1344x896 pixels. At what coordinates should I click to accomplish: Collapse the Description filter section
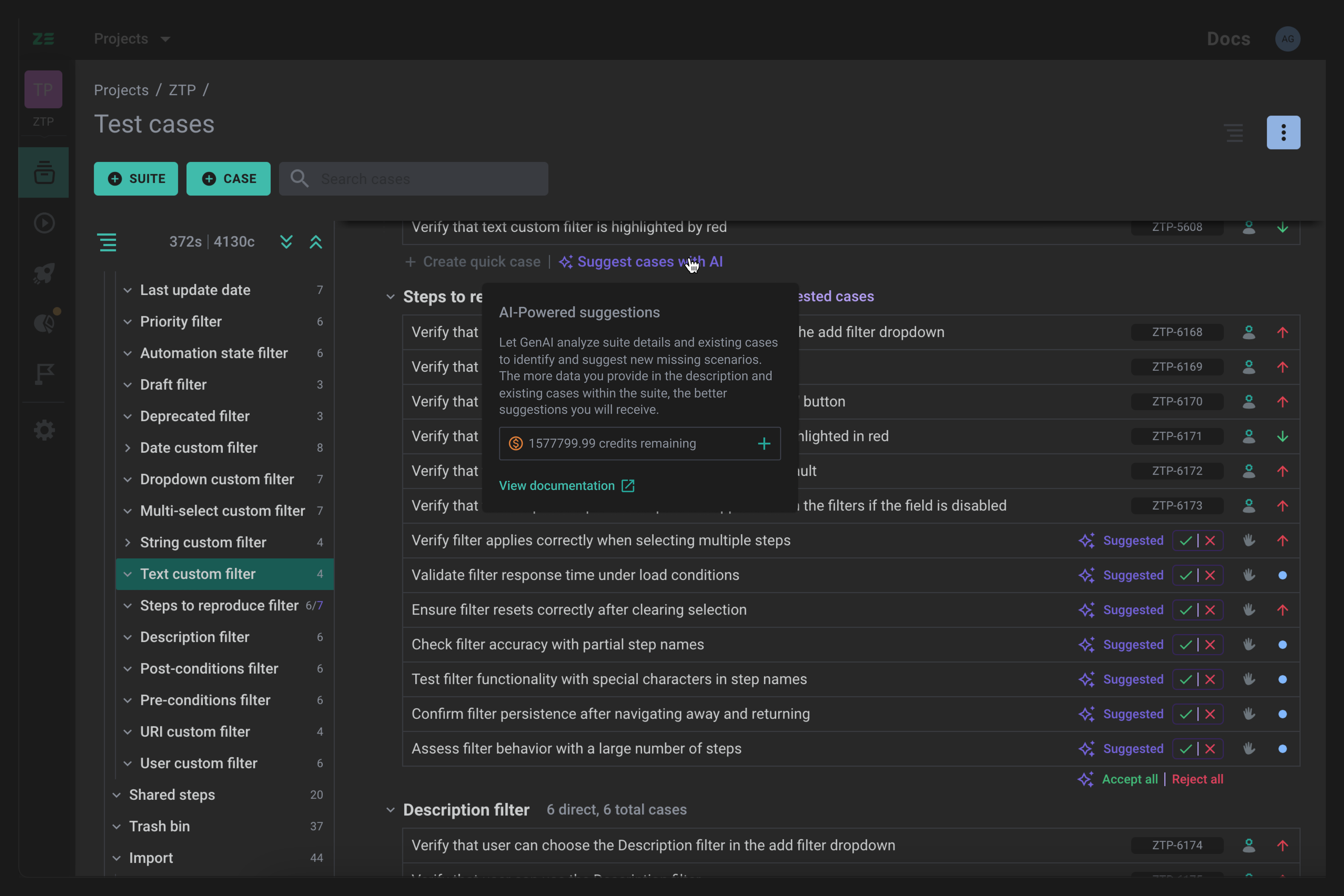[390, 810]
